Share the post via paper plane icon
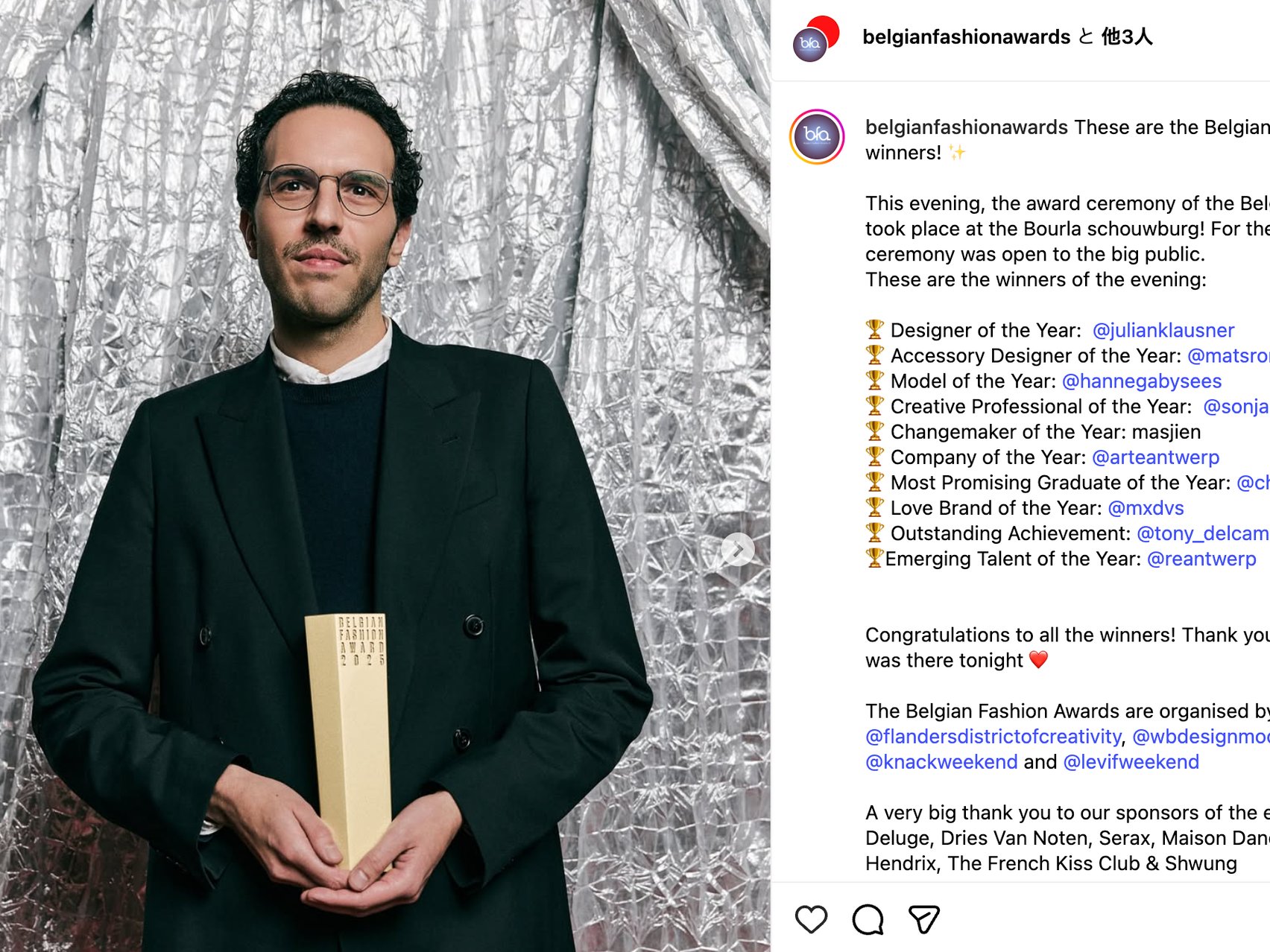 point(924,919)
